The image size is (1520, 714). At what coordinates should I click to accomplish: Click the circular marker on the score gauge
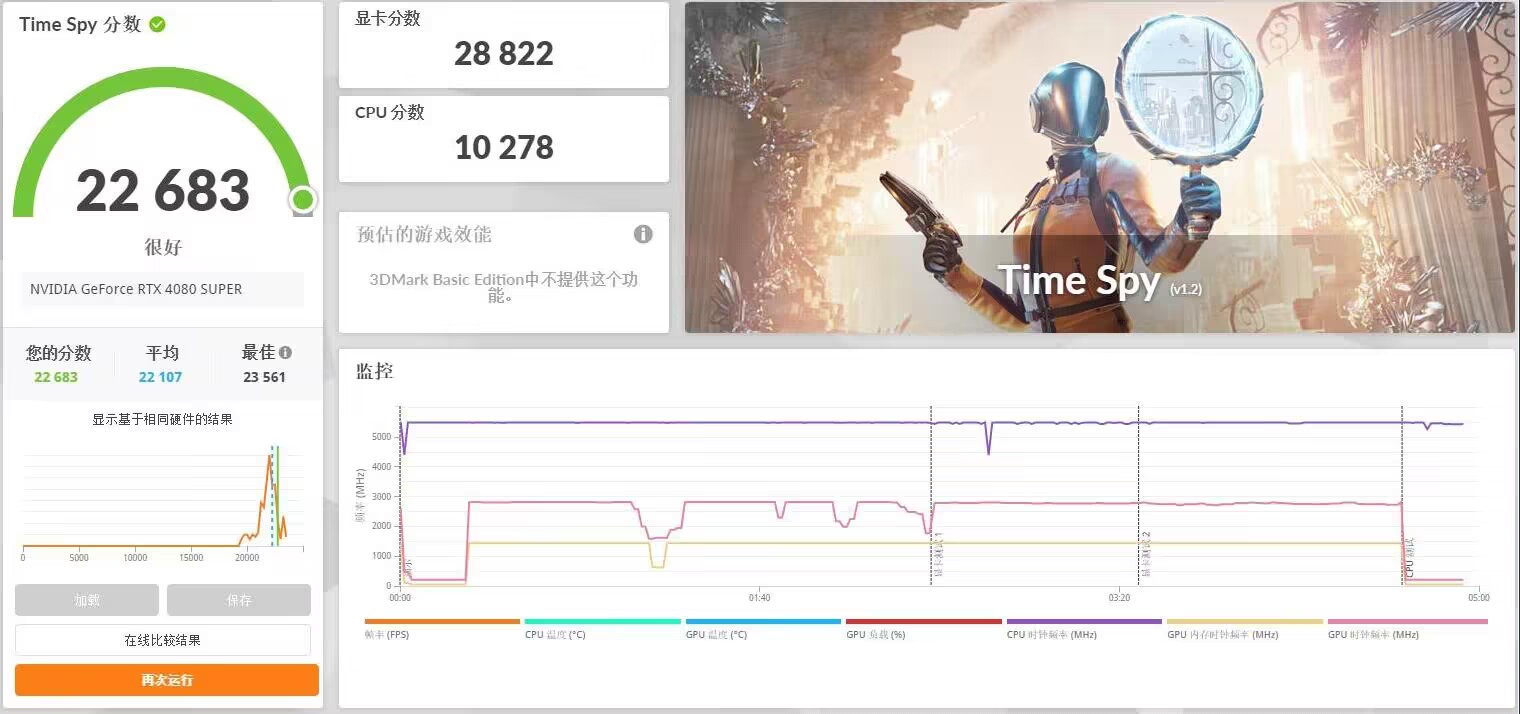pyautogui.click(x=303, y=200)
